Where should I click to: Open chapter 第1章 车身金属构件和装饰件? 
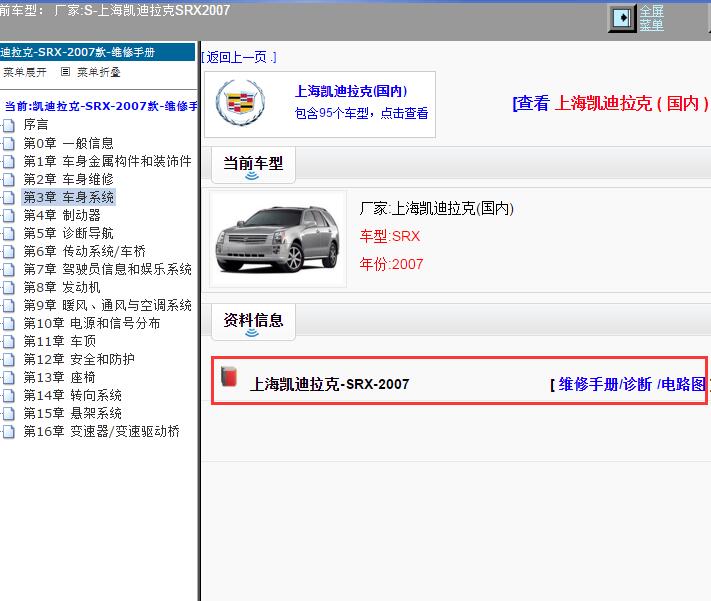pyautogui.click(x=107, y=161)
